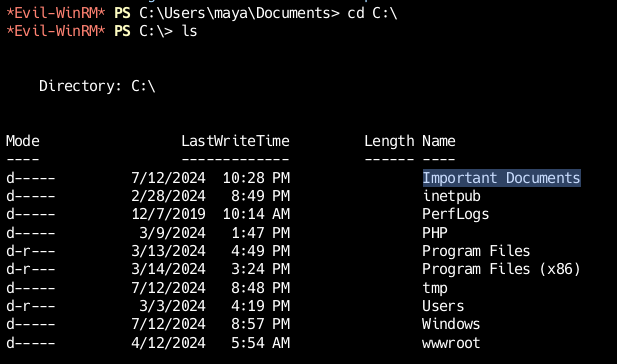Click the PHP directory name
Viewport: 617px width, 364px height.
[x=435, y=233]
